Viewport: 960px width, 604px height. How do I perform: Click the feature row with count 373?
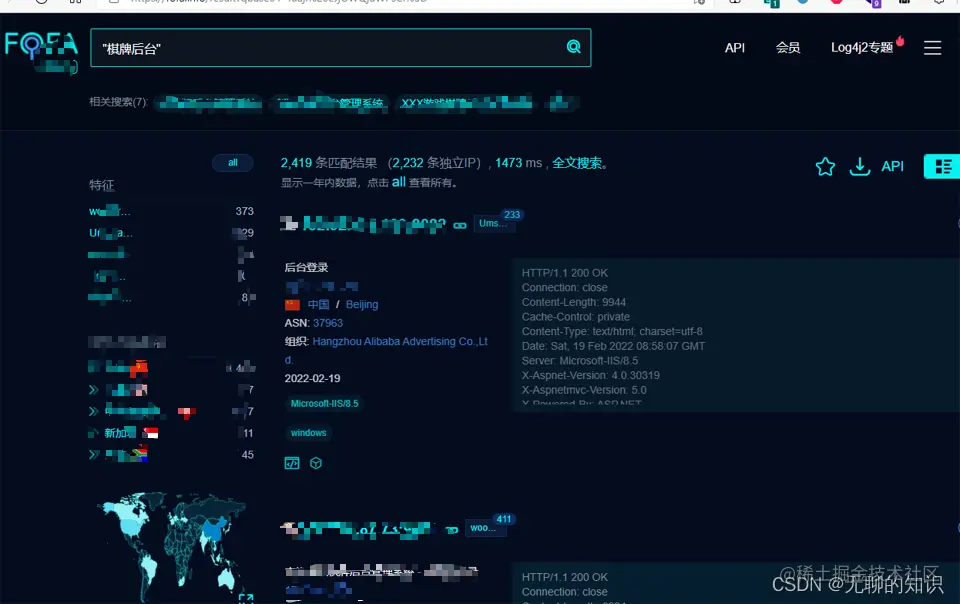[171, 211]
